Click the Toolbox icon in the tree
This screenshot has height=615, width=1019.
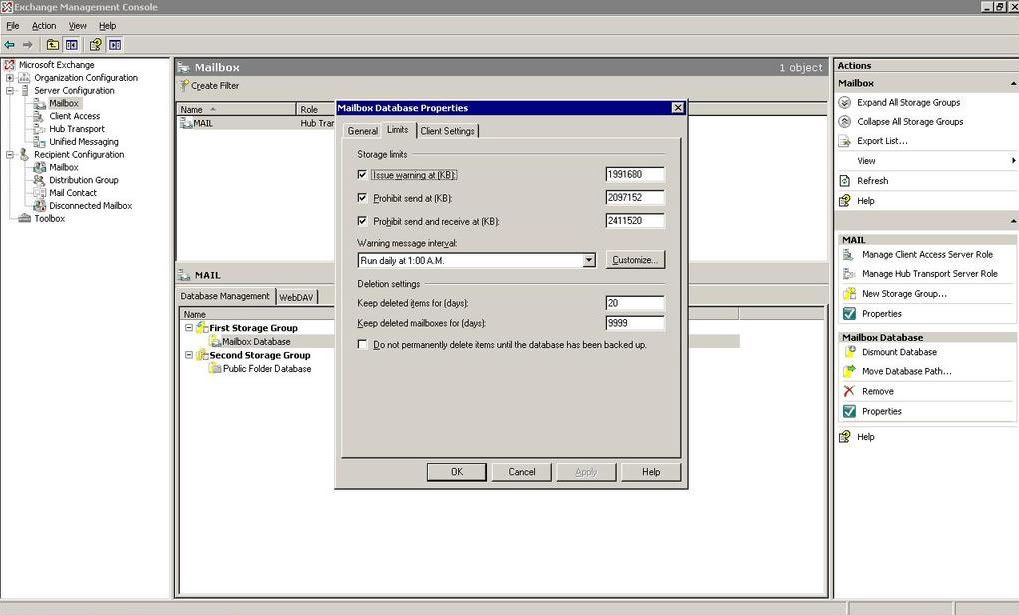[x=25, y=218]
